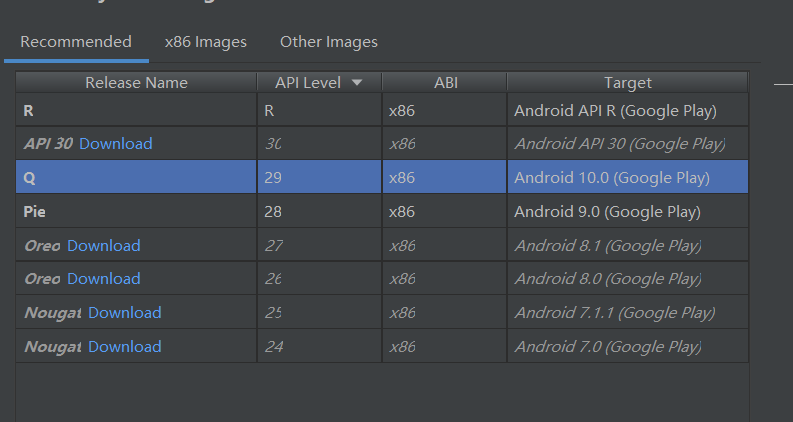Image resolution: width=793 pixels, height=422 pixels.
Task: Toggle the API Level sort arrow
Action: pyautogui.click(x=357, y=82)
